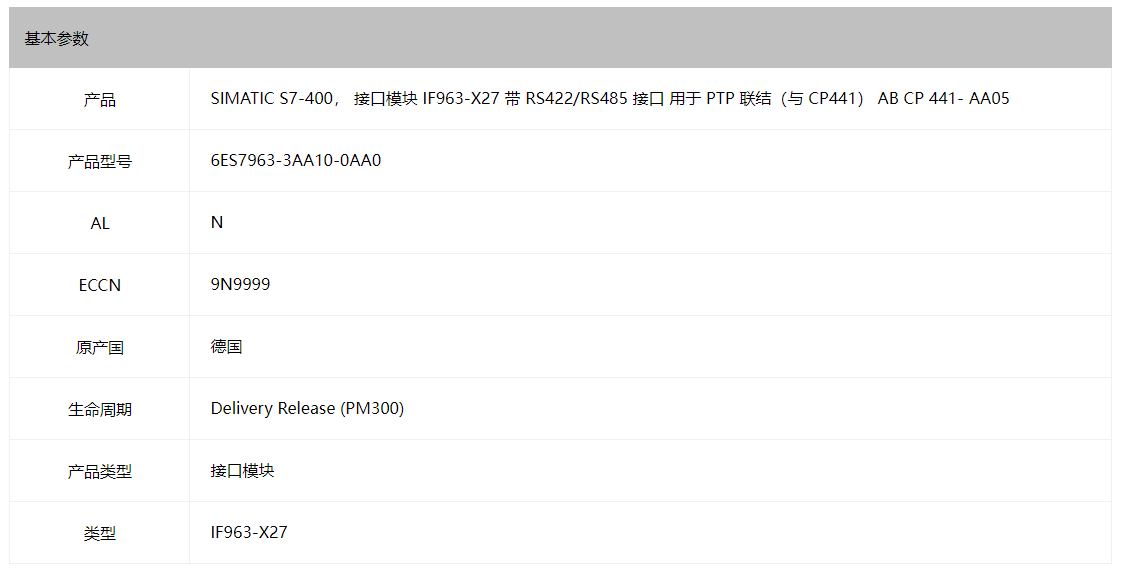Click the 产品类型 label cell
The height and width of the screenshot is (574, 1122).
[99, 472]
